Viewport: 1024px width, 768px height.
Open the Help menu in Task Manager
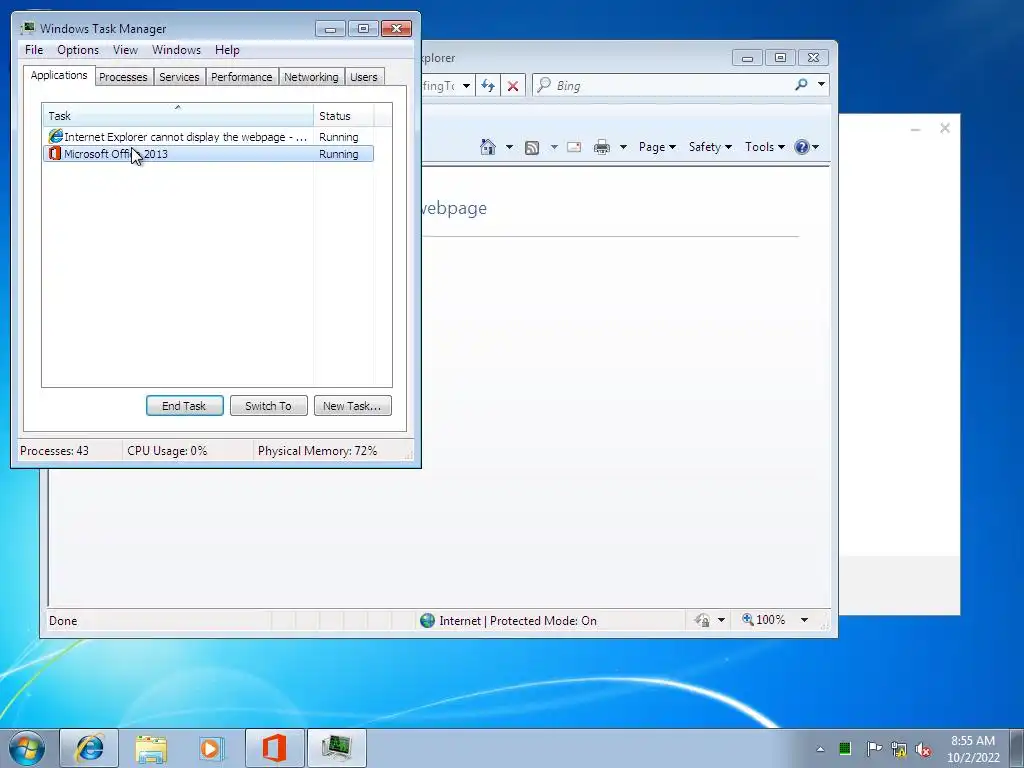[x=227, y=50]
